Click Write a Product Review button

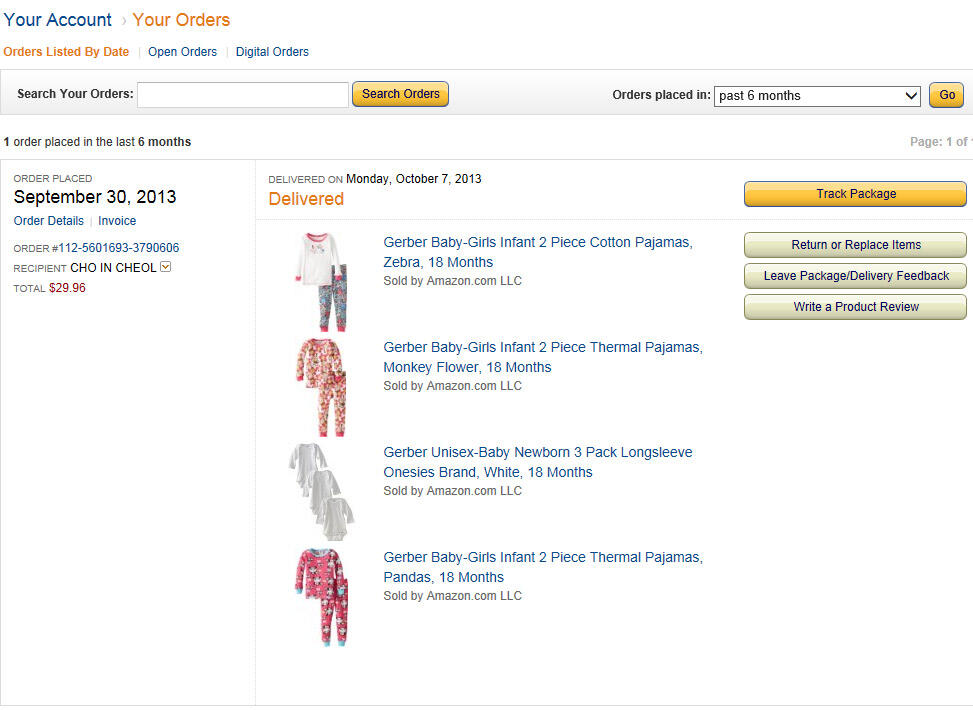855,307
